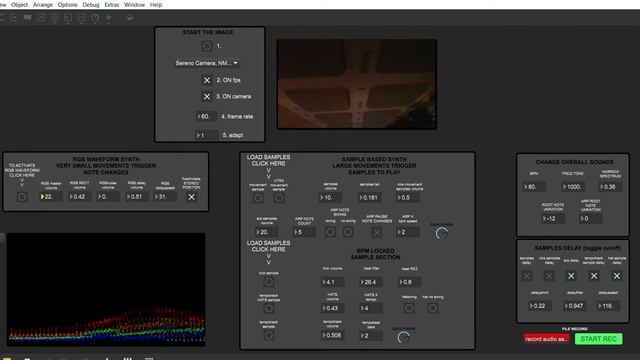Toggle the 3. ON camera checkbox
Screen dimensions: 640x360
coord(207,97)
